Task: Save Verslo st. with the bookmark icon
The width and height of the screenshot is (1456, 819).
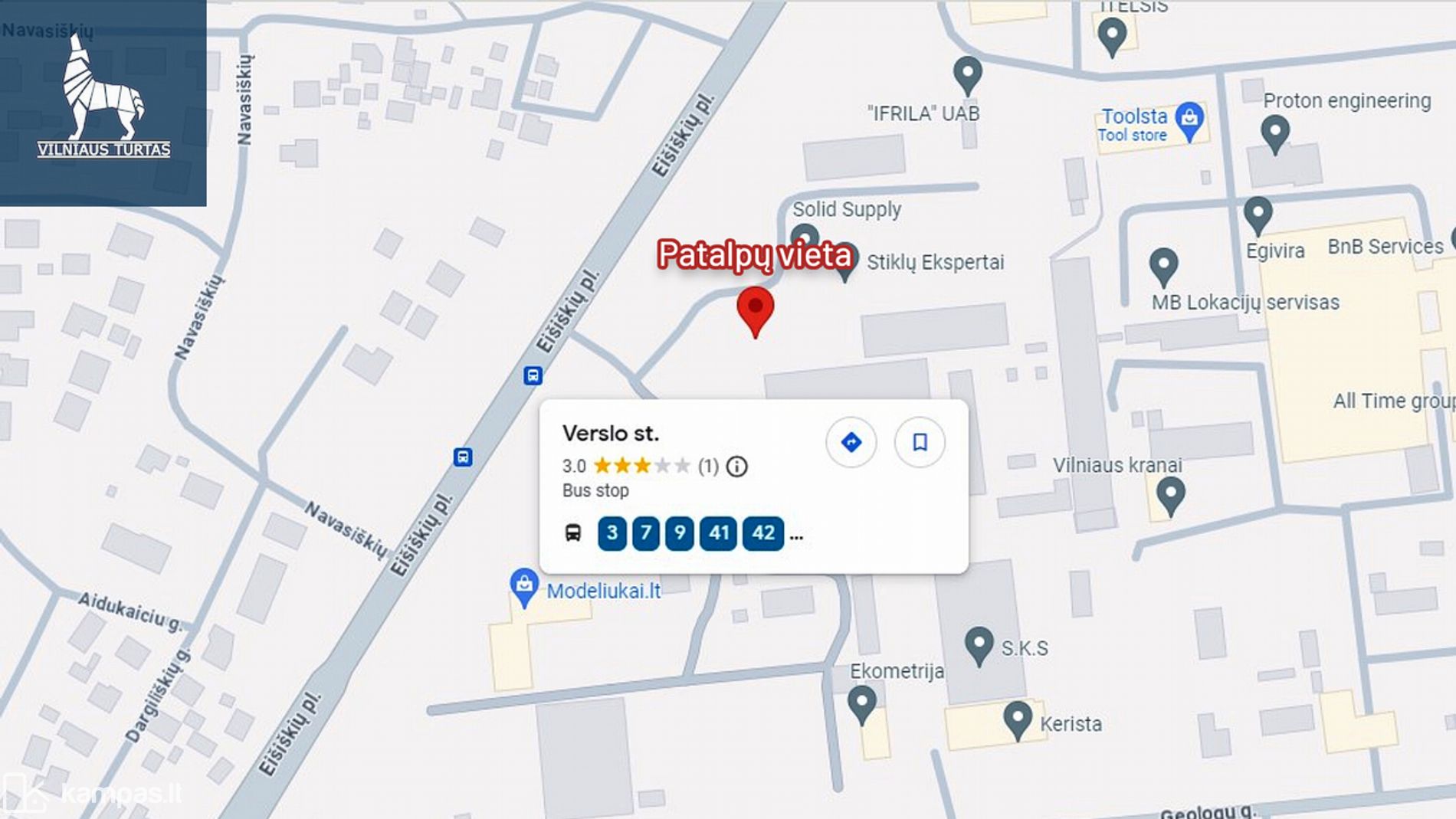Action: [x=920, y=442]
